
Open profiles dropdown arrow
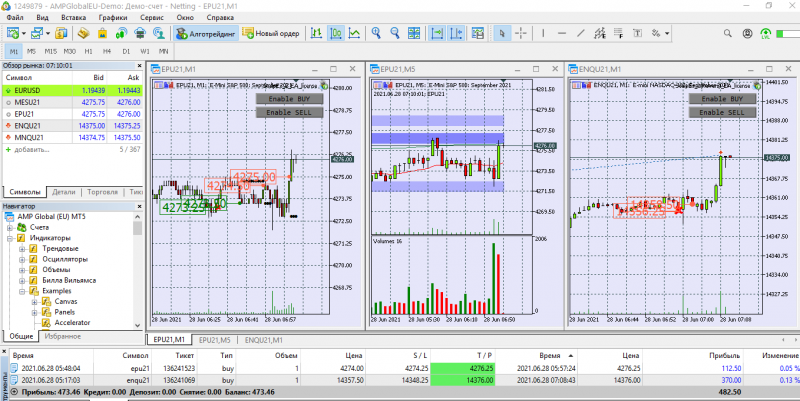coord(47,34)
